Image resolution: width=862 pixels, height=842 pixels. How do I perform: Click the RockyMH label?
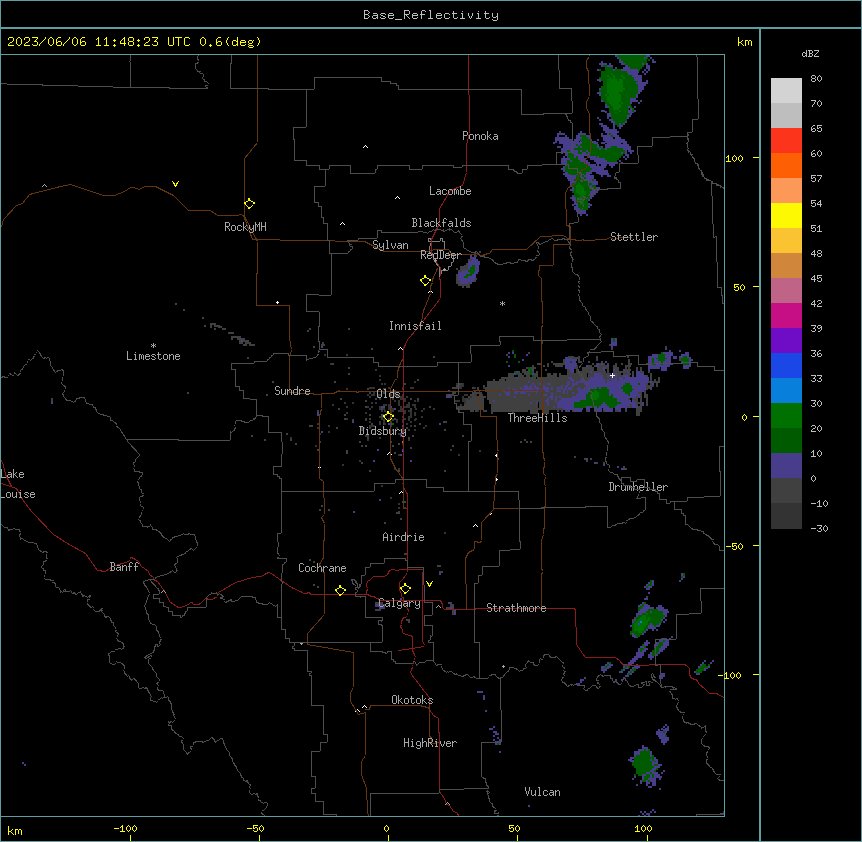point(245,227)
